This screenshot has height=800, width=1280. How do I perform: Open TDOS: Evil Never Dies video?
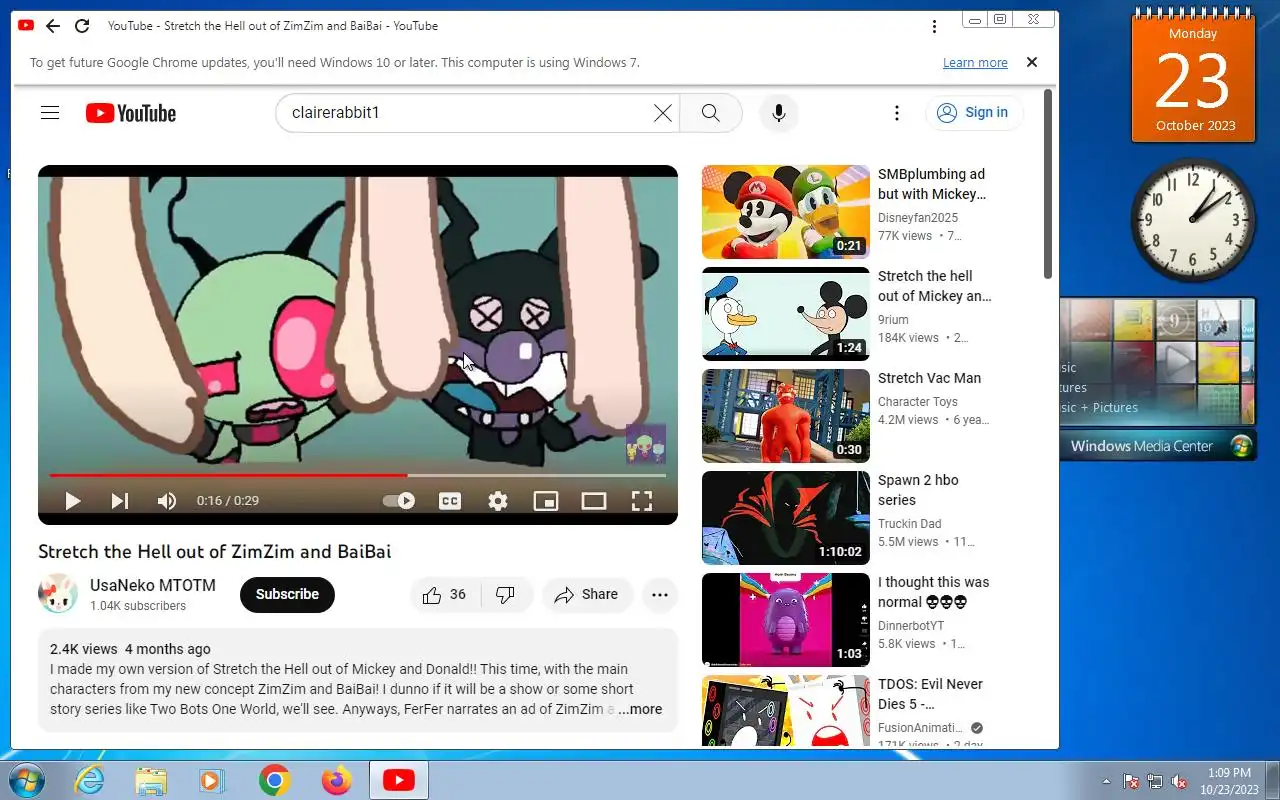point(786,712)
